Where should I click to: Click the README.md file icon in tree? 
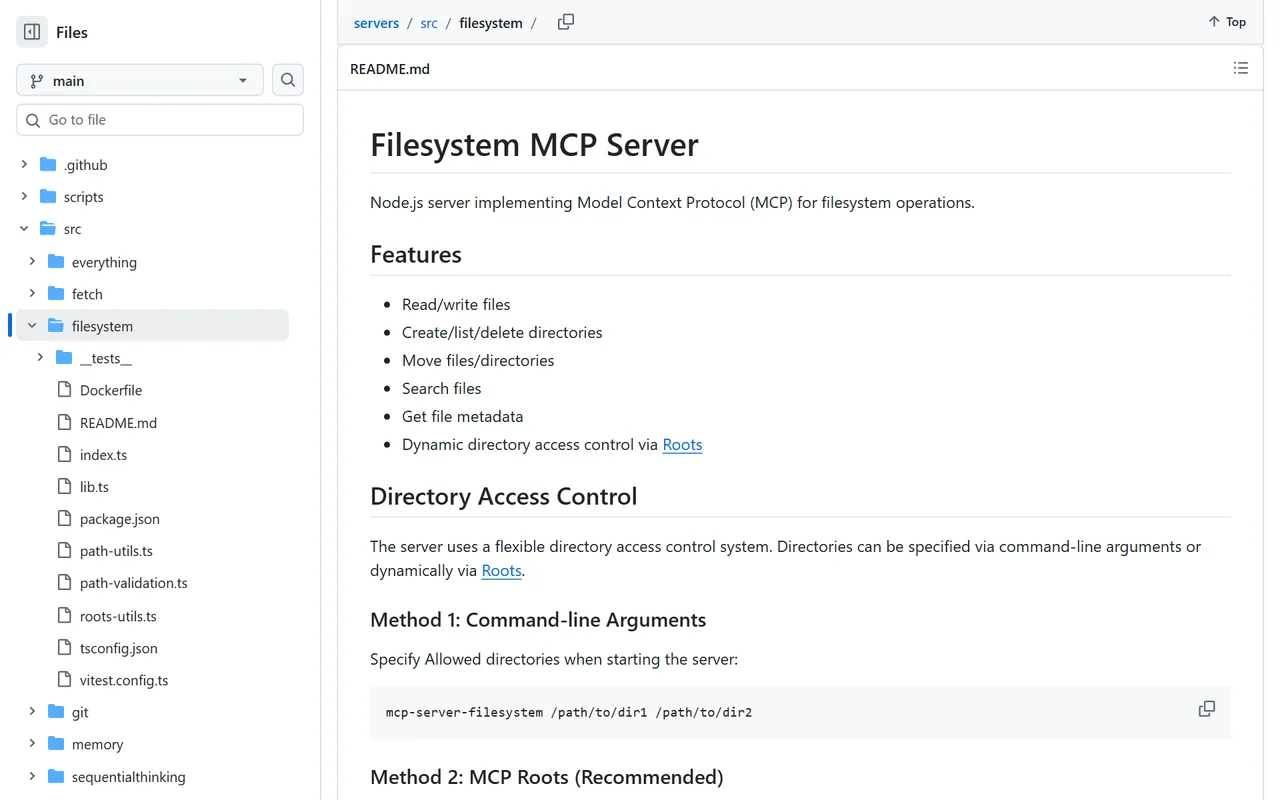tap(64, 422)
